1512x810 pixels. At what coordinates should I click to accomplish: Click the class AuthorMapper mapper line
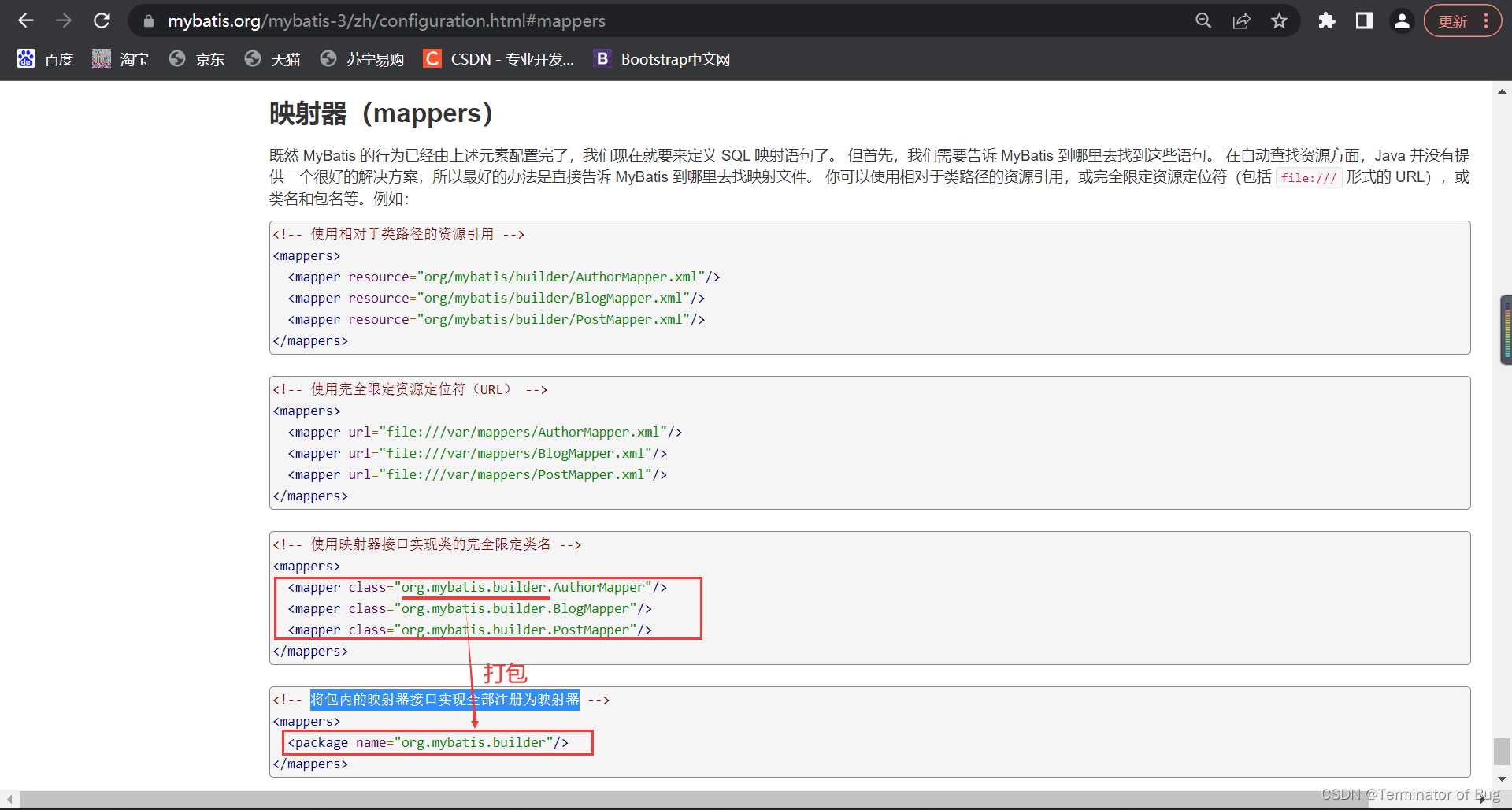(x=477, y=587)
